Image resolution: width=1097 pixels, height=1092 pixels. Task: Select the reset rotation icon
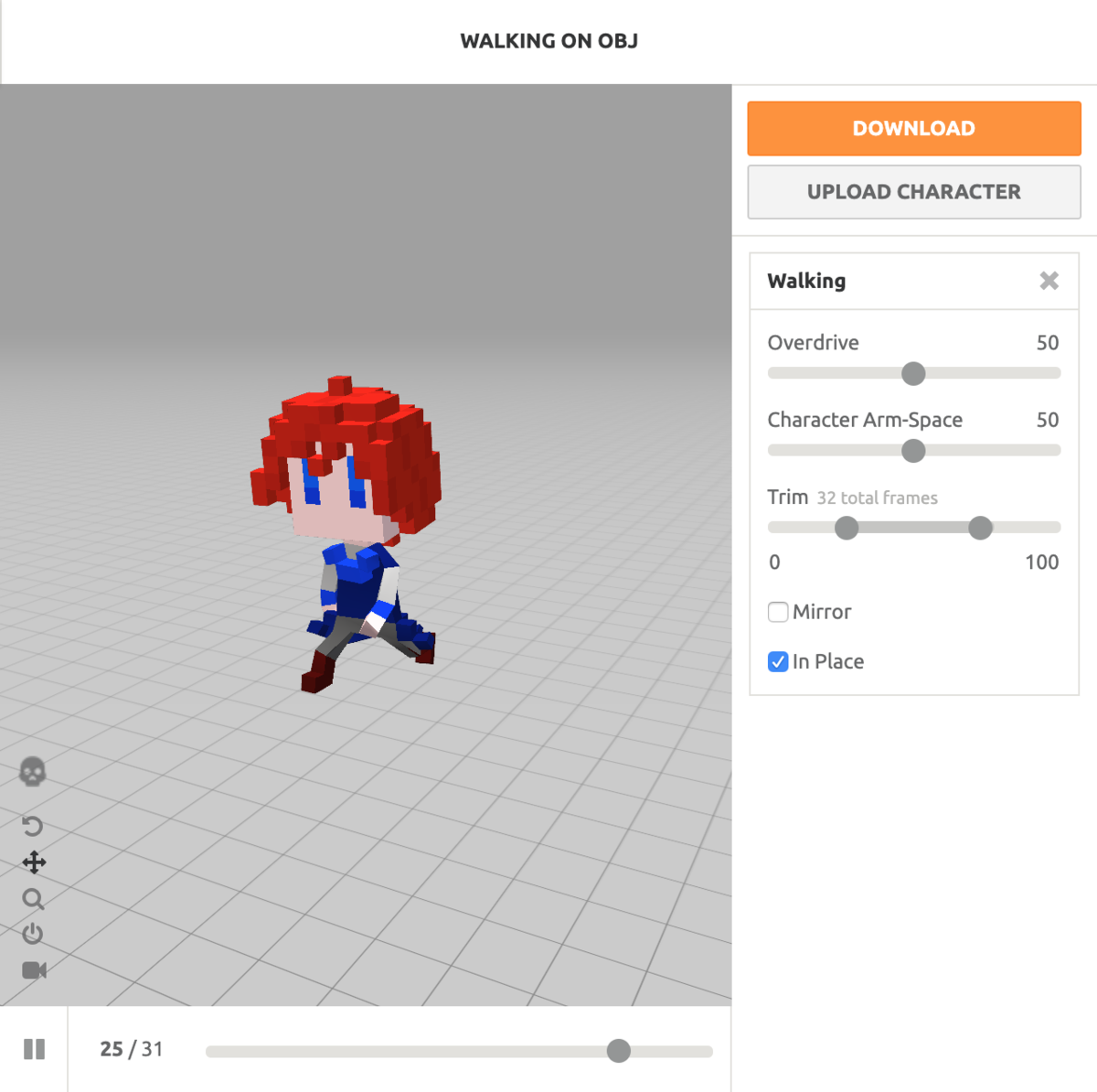[34, 826]
